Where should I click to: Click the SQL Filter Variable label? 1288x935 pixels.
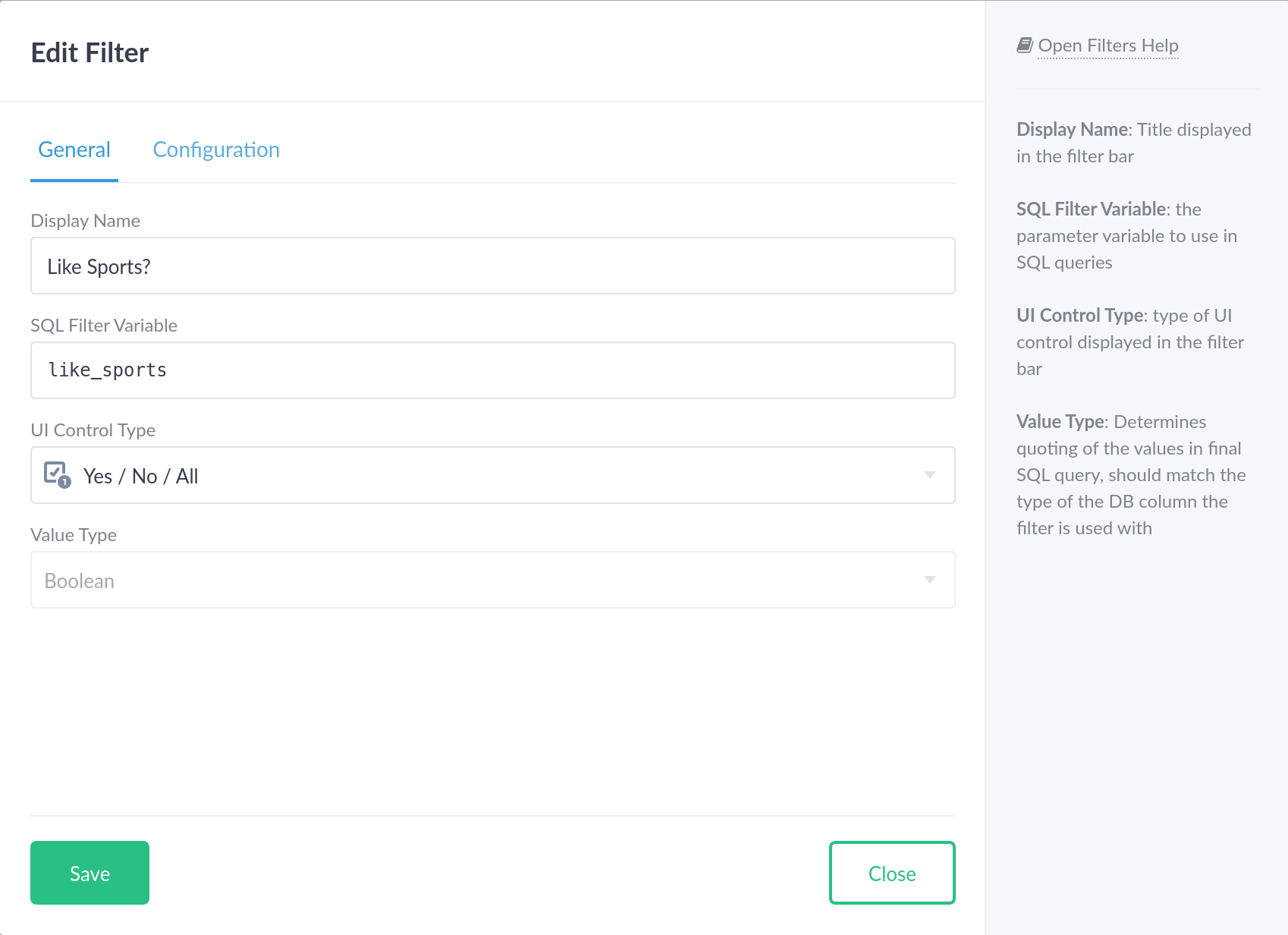[x=104, y=326]
